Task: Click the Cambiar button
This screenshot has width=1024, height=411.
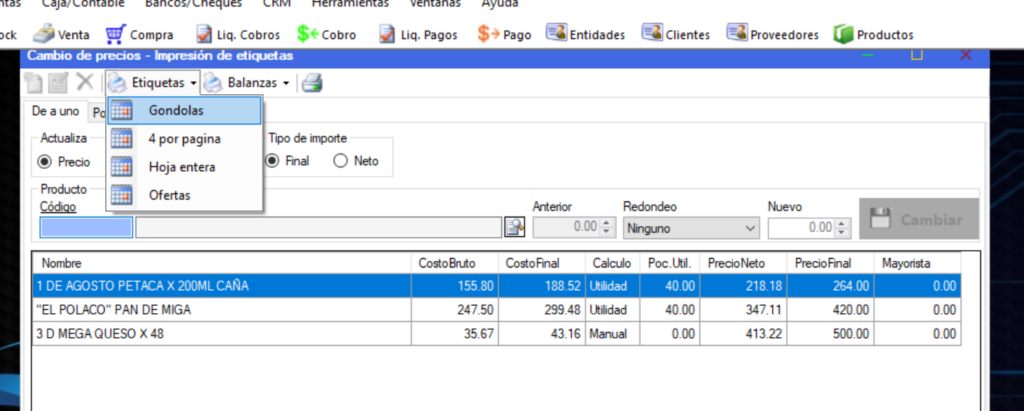Action: (919, 219)
